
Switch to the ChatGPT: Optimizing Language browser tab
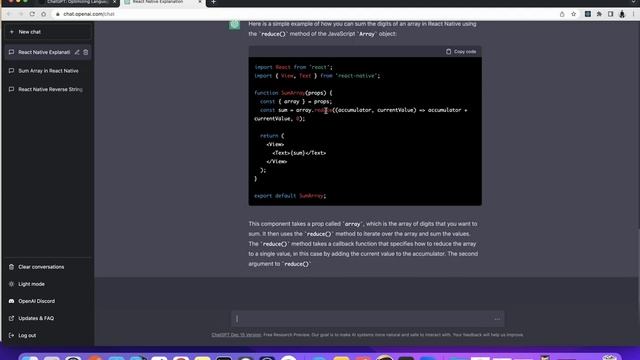(78, 2)
